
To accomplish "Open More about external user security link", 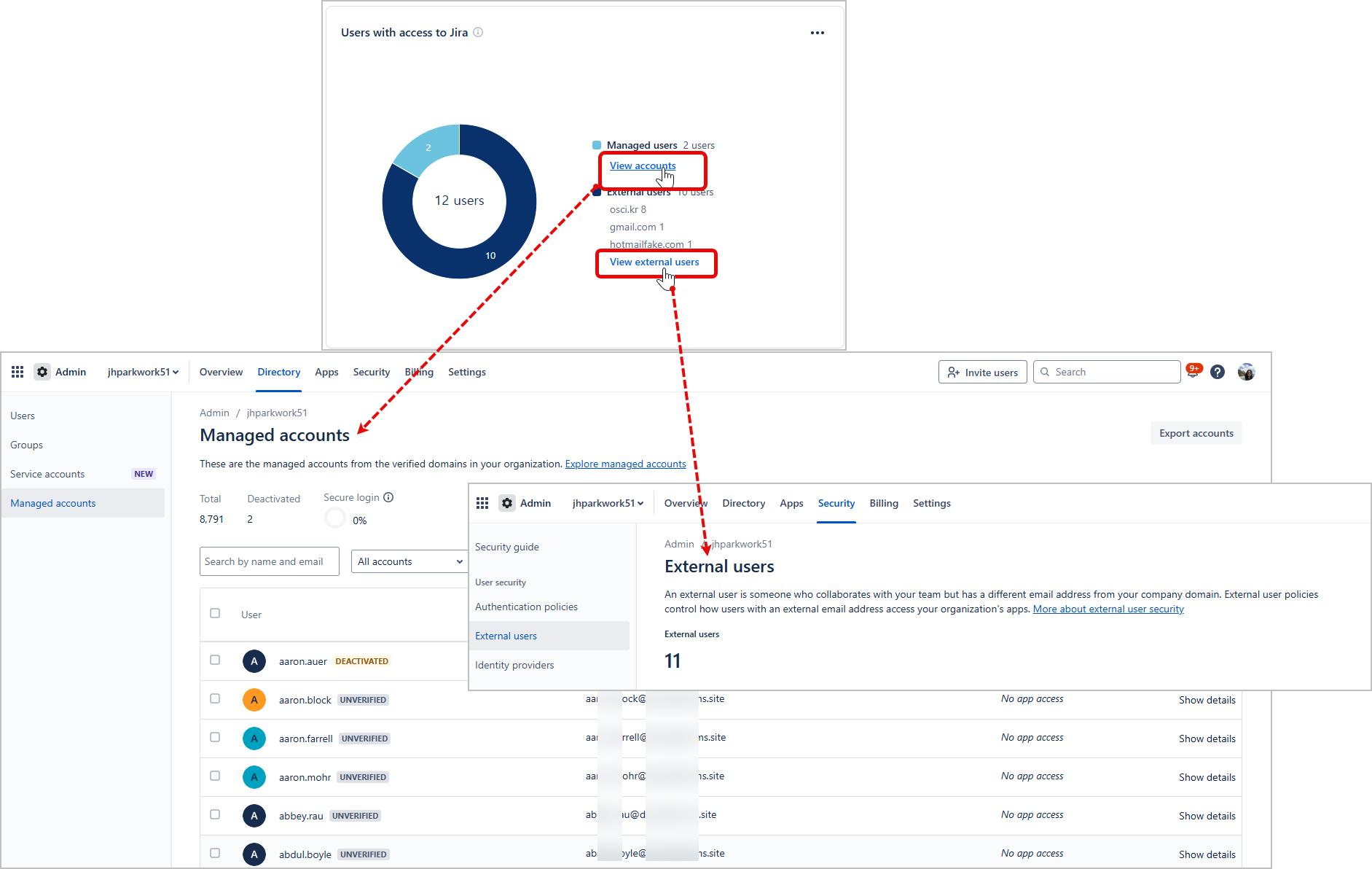I will (x=1108, y=609).
